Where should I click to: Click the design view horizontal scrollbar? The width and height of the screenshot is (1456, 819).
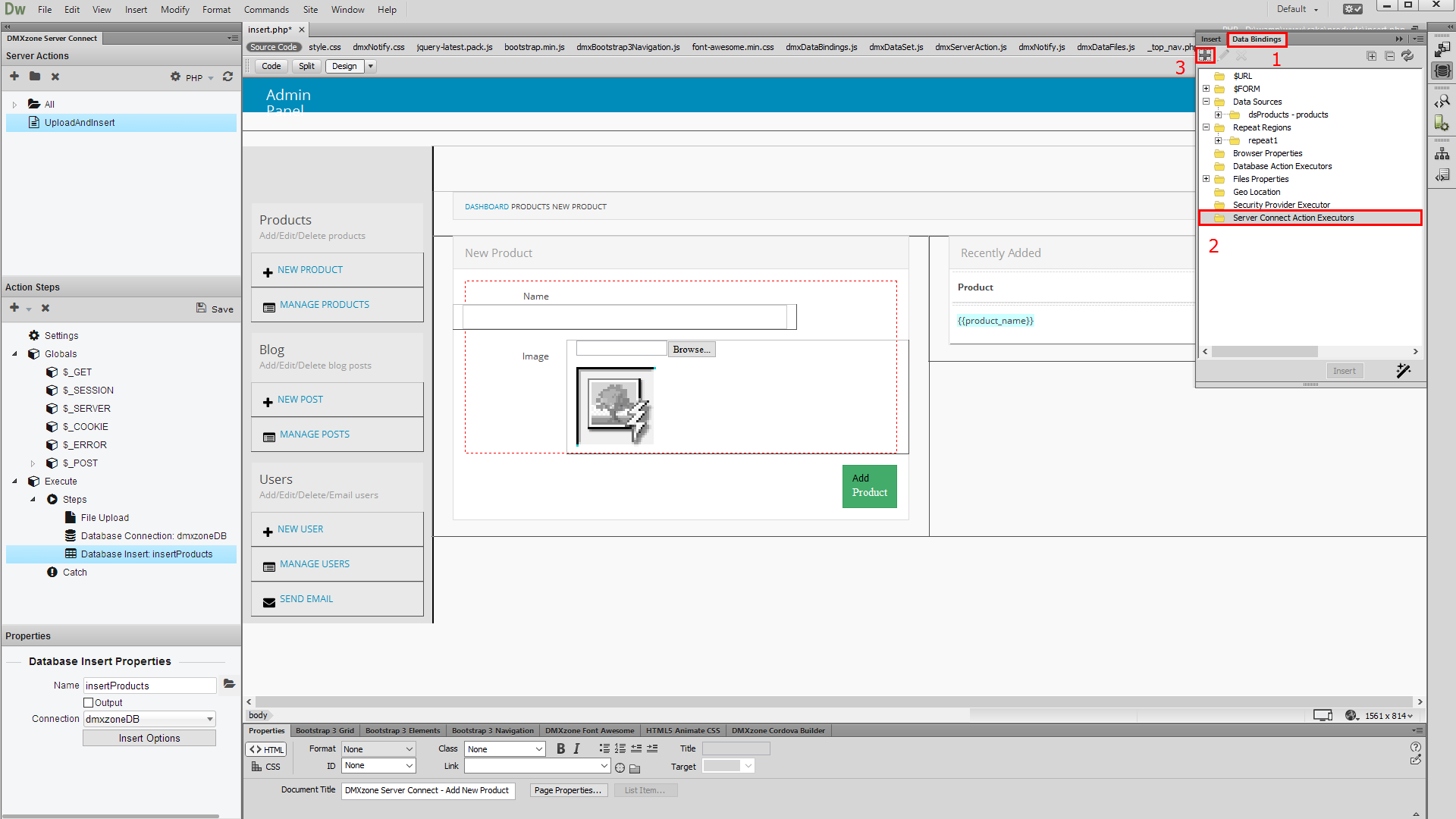click(x=834, y=702)
